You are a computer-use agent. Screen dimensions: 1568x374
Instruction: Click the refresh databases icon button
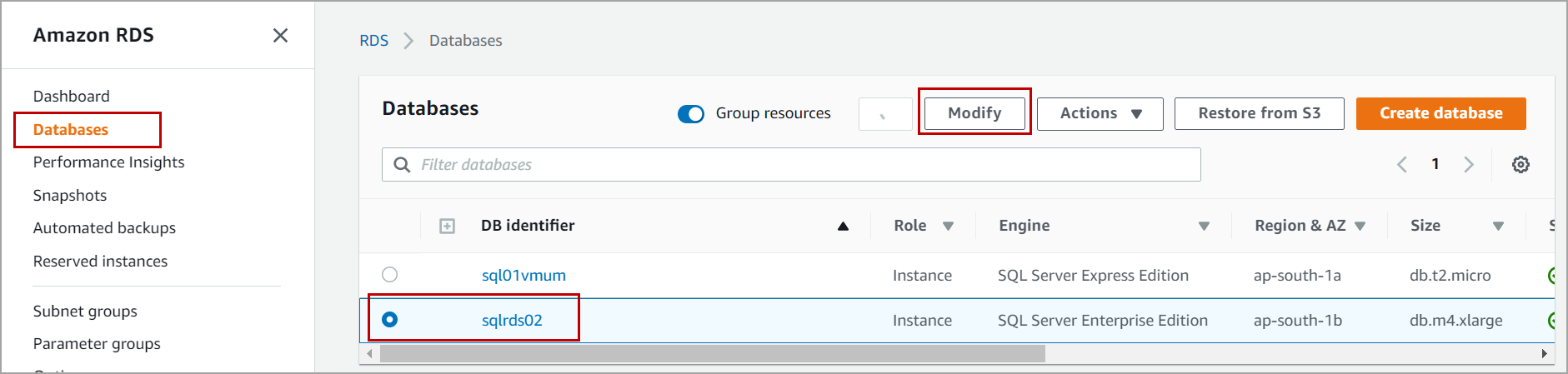pyautogui.click(x=884, y=114)
